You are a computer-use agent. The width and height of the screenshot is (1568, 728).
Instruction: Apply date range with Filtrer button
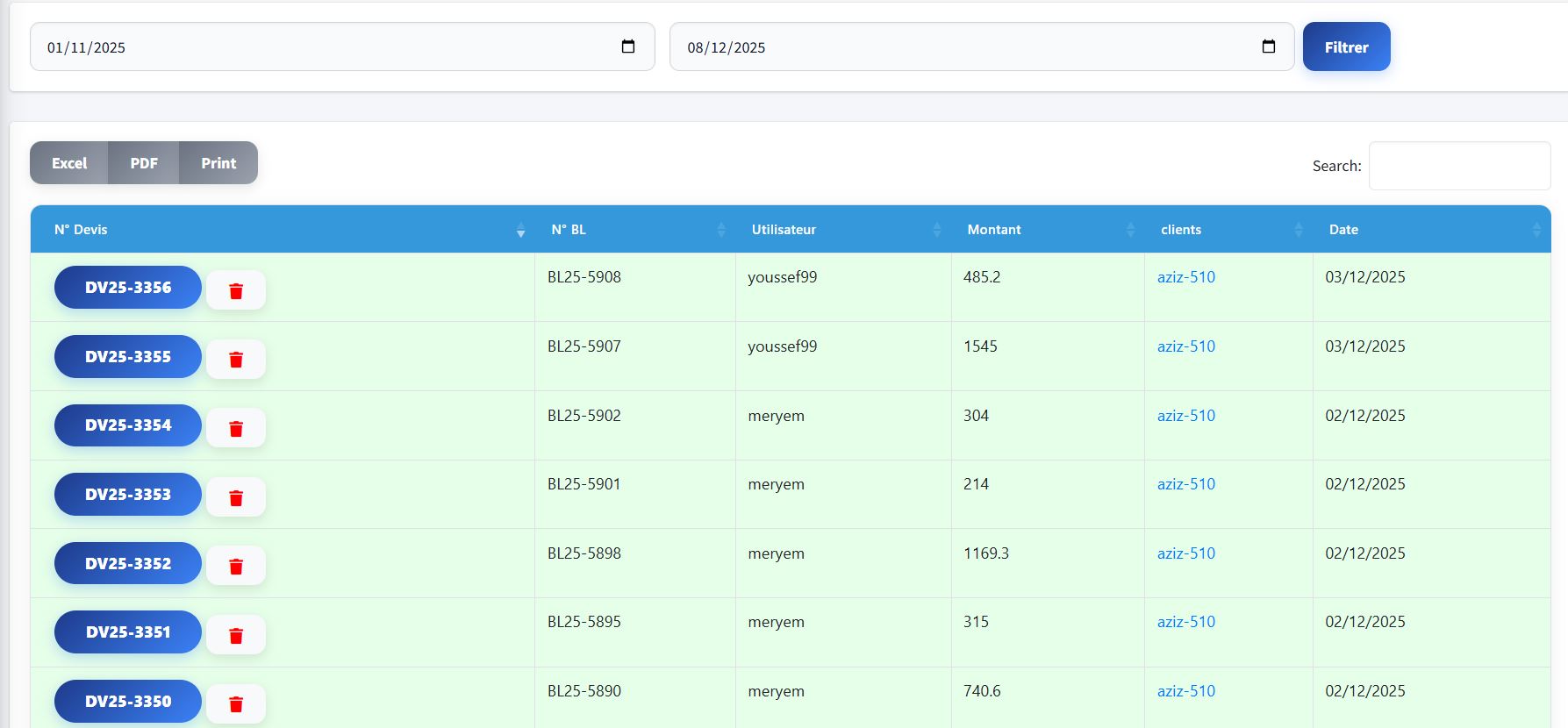(1346, 47)
